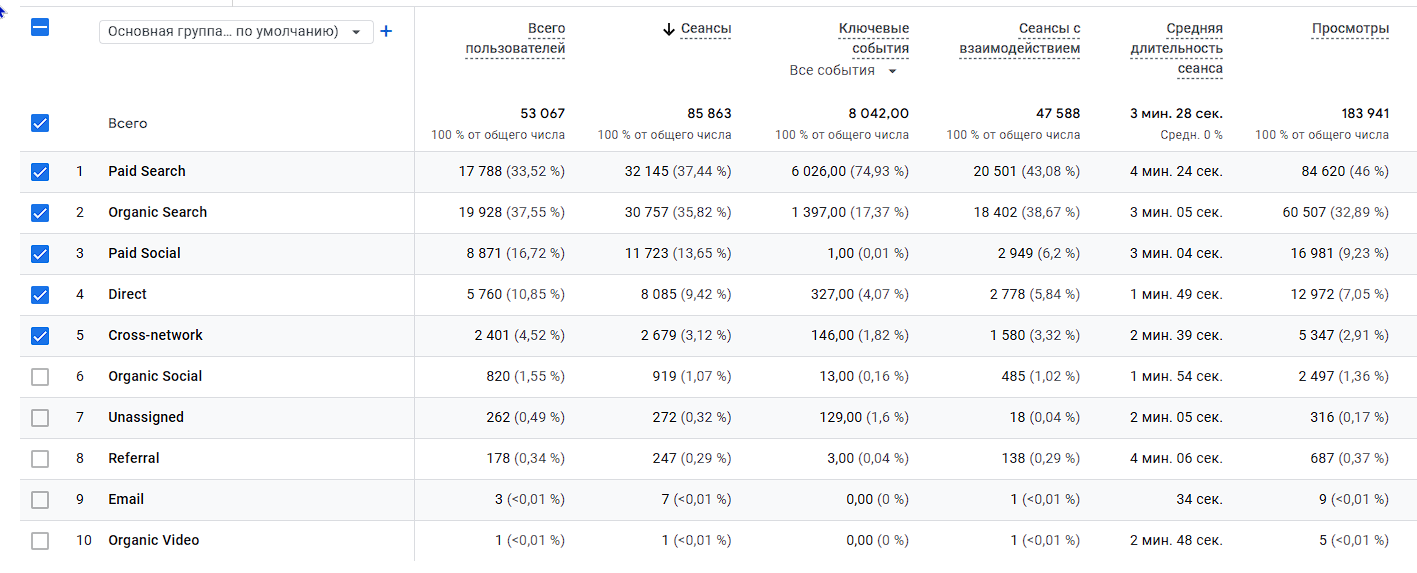Select the Unassigned row checkbox
The width and height of the screenshot is (1417, 573).
coord(40,418)
